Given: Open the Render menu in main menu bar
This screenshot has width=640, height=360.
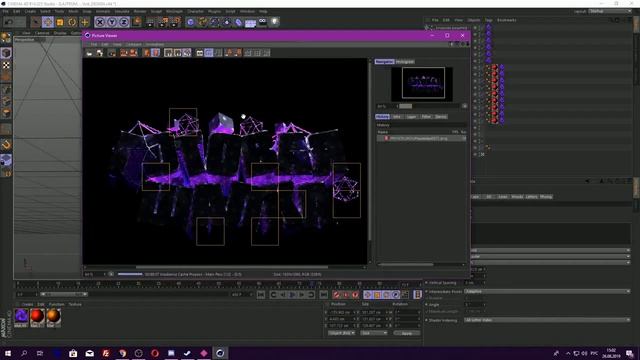Looking at the screenshot, I should [x=140, y=11].
